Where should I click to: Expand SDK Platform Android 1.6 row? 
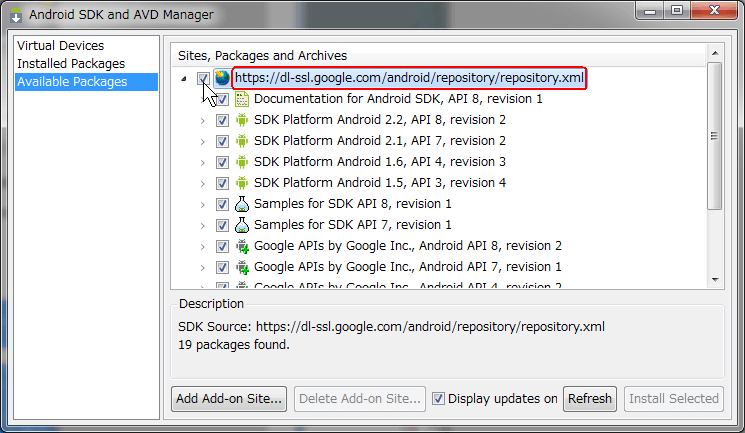point(202,163)
